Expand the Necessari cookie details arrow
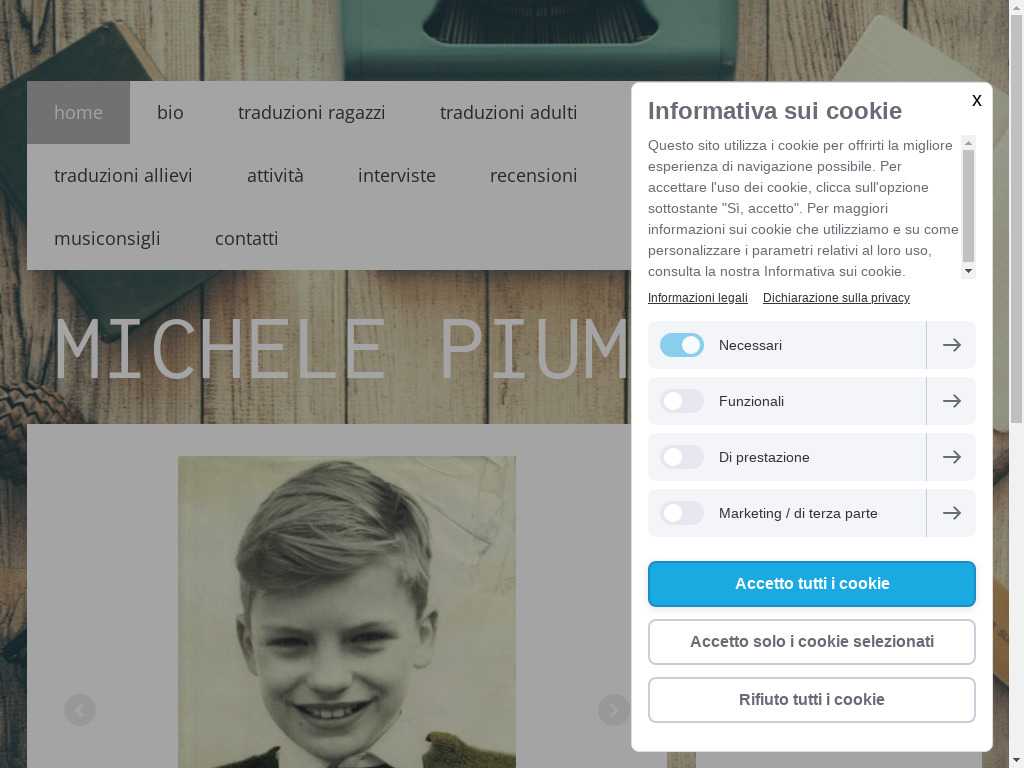1024x768 pixels. (952, 345)
